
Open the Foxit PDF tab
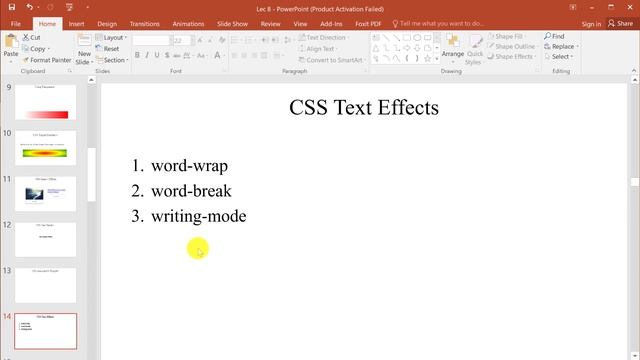click(x=368, y=24)
